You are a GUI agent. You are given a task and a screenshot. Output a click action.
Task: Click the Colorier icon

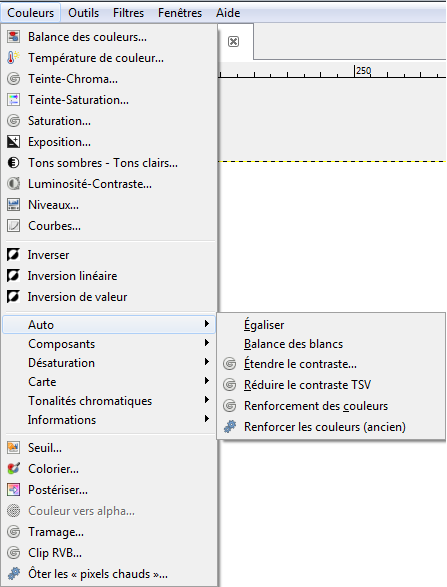coord(13,468)
